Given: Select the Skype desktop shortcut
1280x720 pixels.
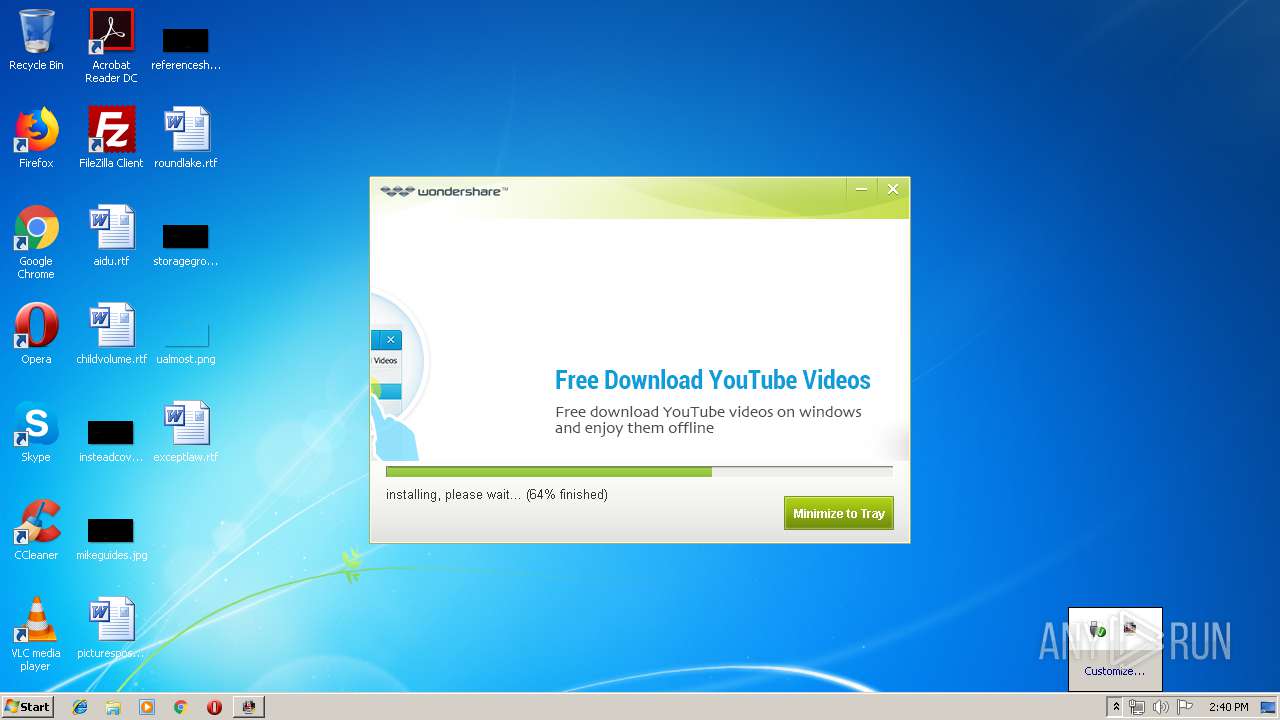Looking at the screenshot, I should [36, 432].
